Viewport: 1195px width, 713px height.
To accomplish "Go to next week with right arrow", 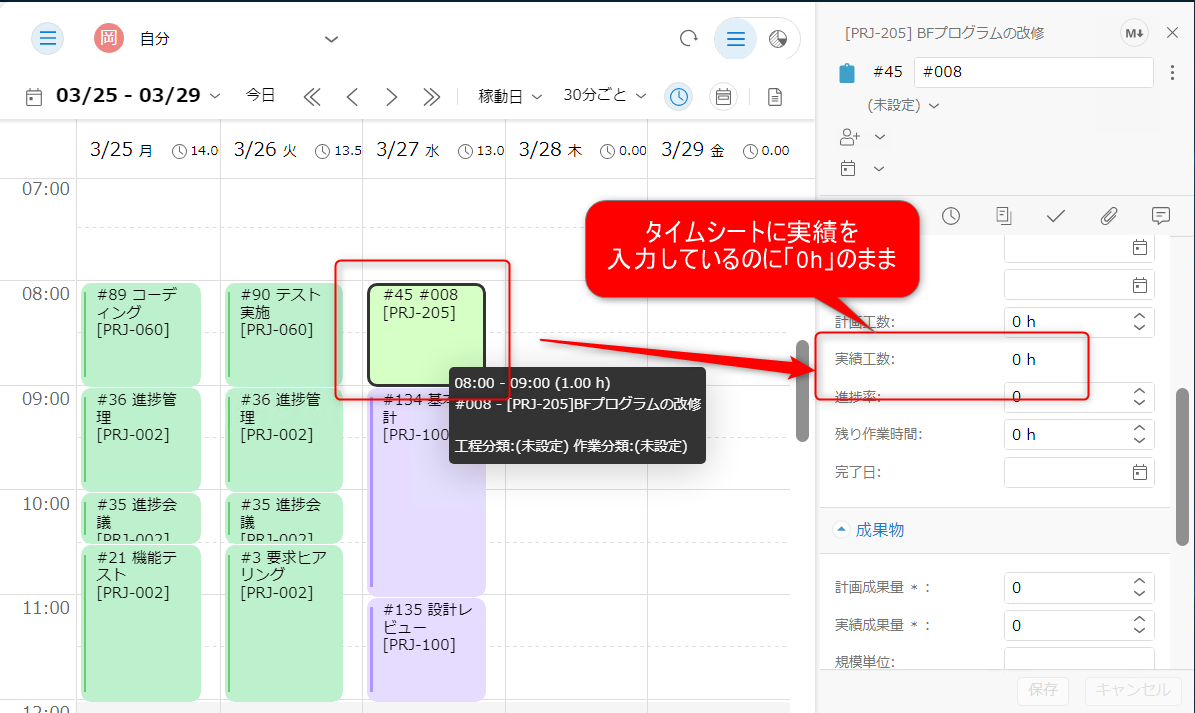I will 392,96.
